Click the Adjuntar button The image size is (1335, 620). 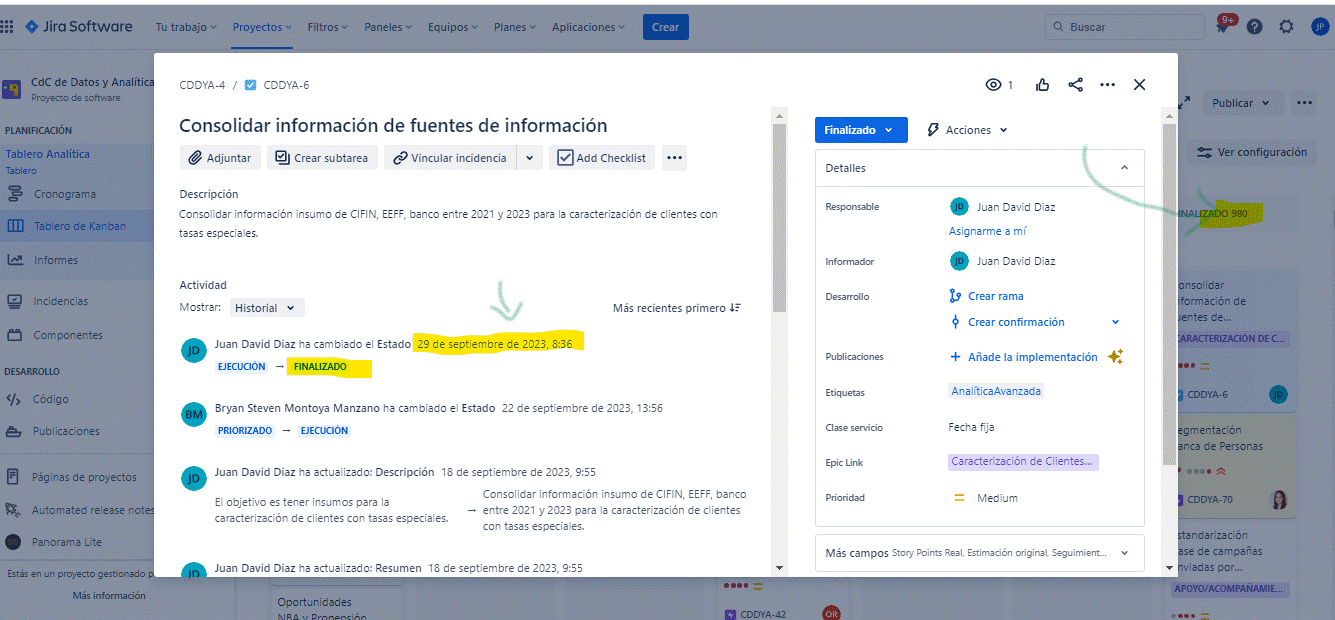pos(221,158)
